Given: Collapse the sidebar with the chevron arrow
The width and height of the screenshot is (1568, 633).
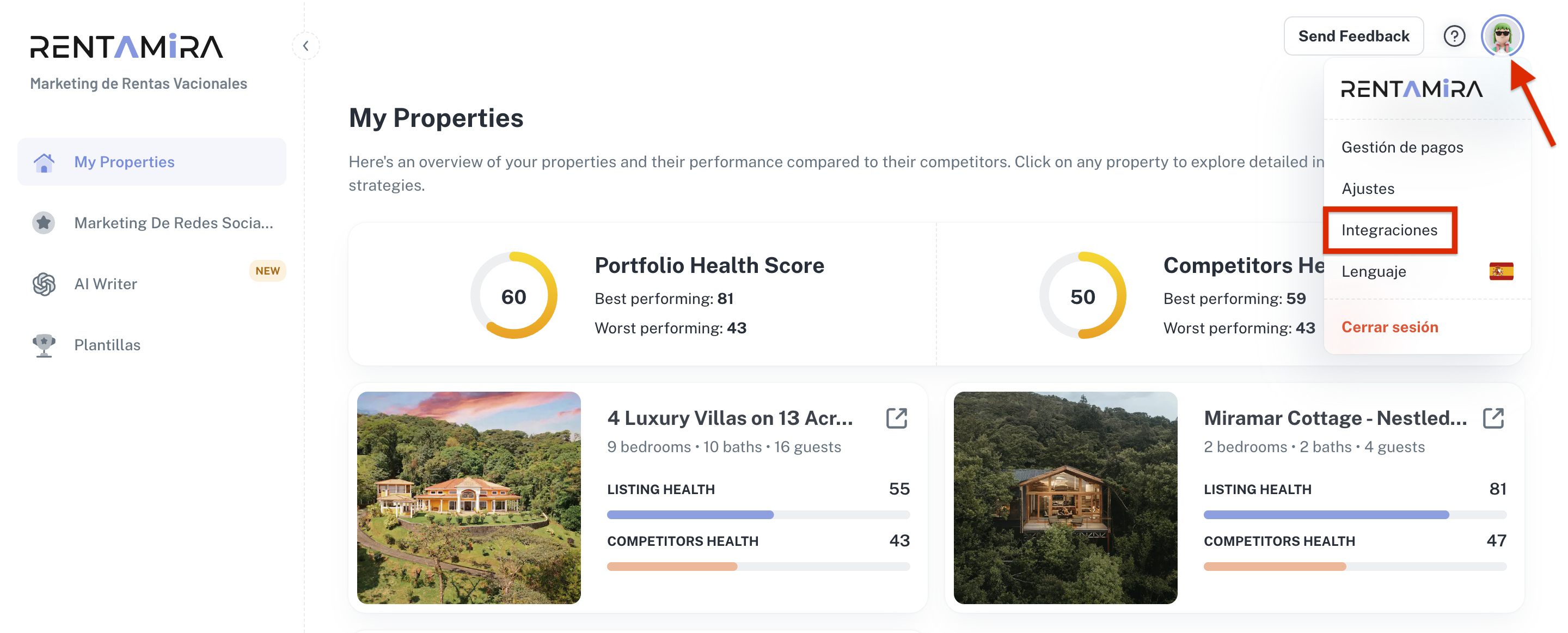Looking at the screenshot, I should pyautogui.click(x=305, y=46).
